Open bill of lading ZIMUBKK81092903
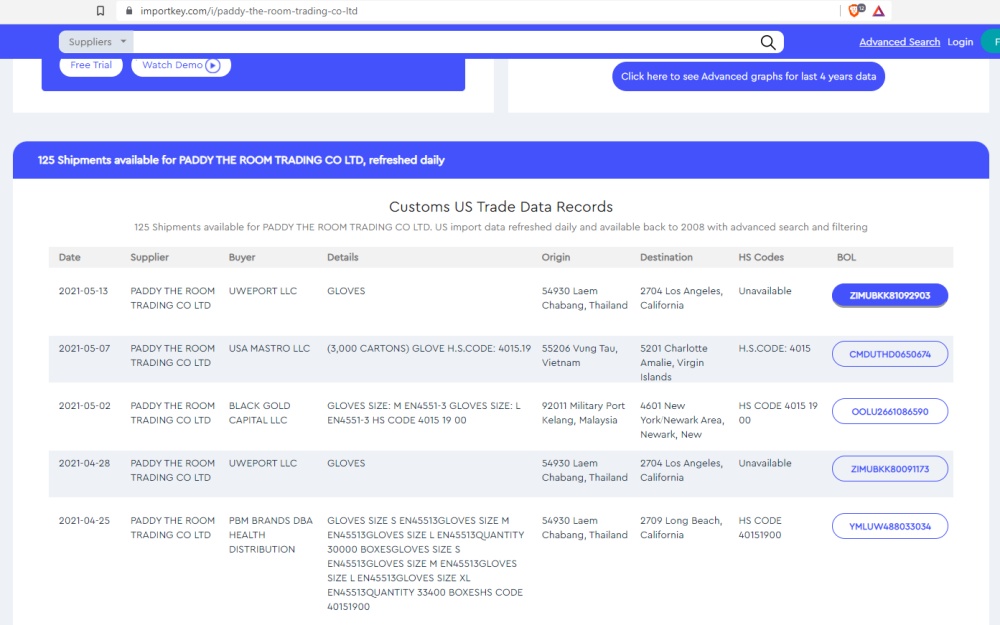 tap(889, 296)
